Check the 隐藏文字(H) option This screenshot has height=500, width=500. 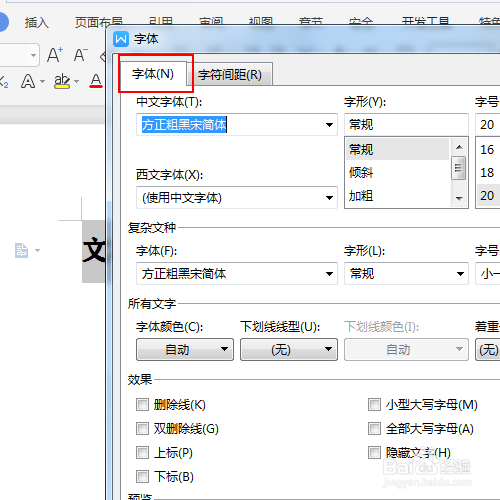tap(374, 453)
